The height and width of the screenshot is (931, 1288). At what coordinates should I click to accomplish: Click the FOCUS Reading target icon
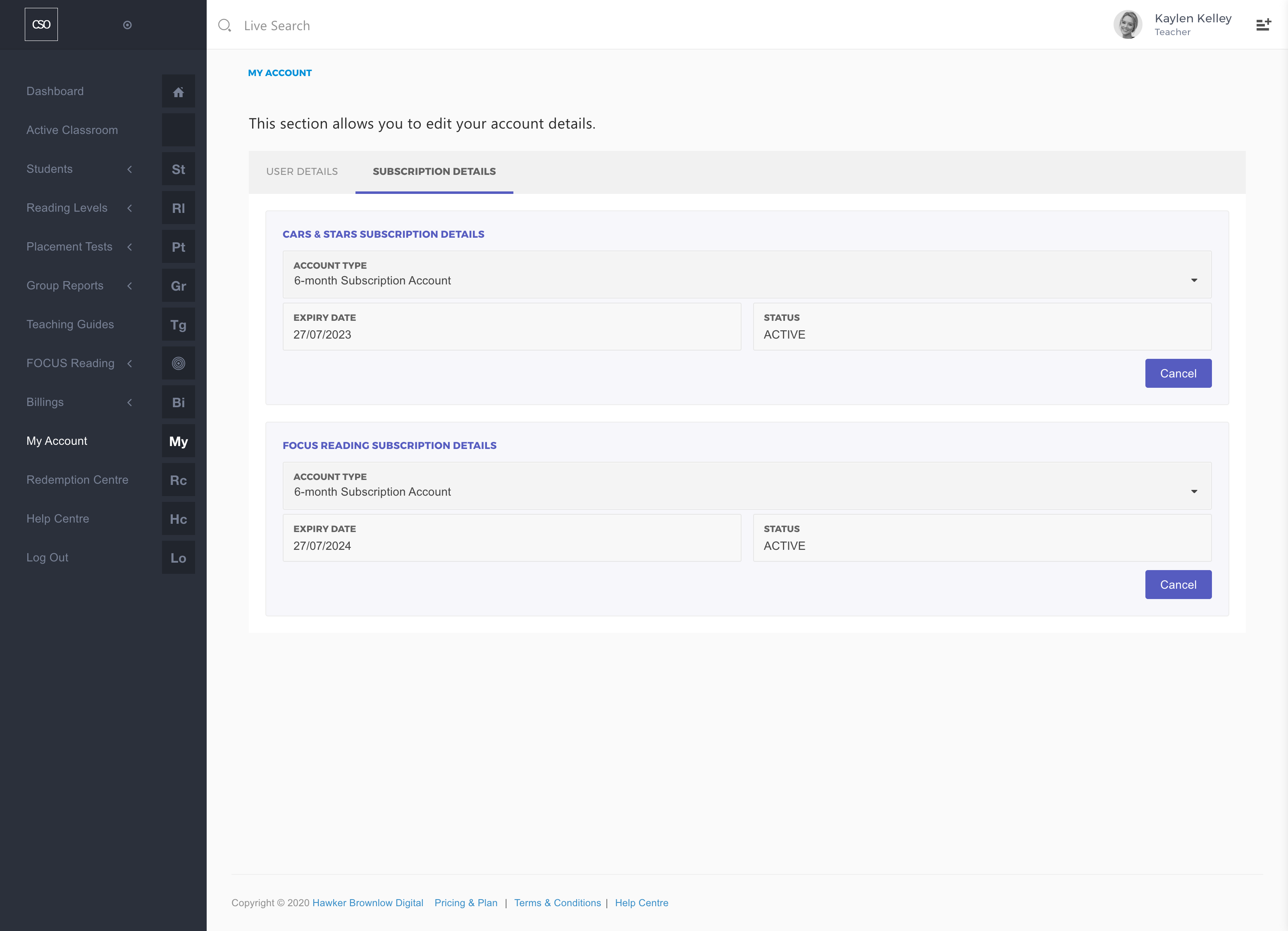click(x=178, y=363)
